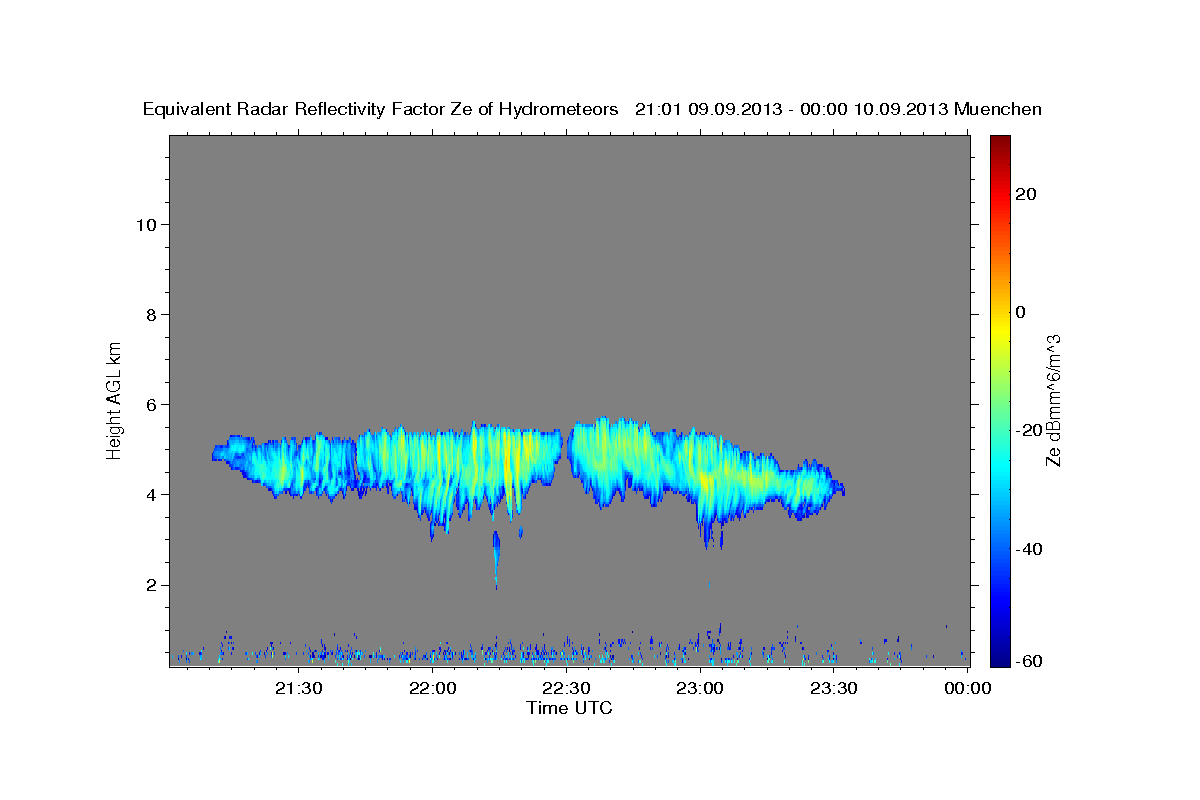
Task: Click the height tick label '6'
Action: click(150, 405)
